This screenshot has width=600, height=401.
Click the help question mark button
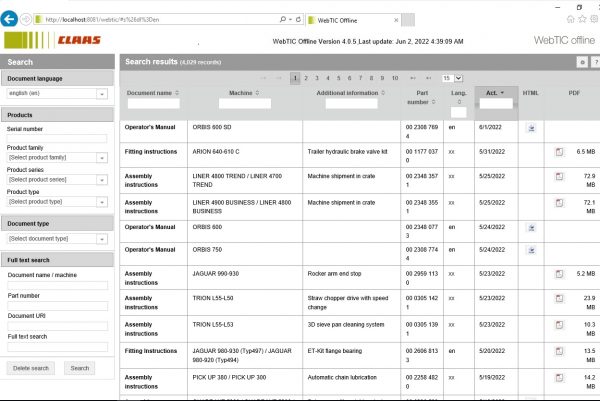click(x=596, y=62)
